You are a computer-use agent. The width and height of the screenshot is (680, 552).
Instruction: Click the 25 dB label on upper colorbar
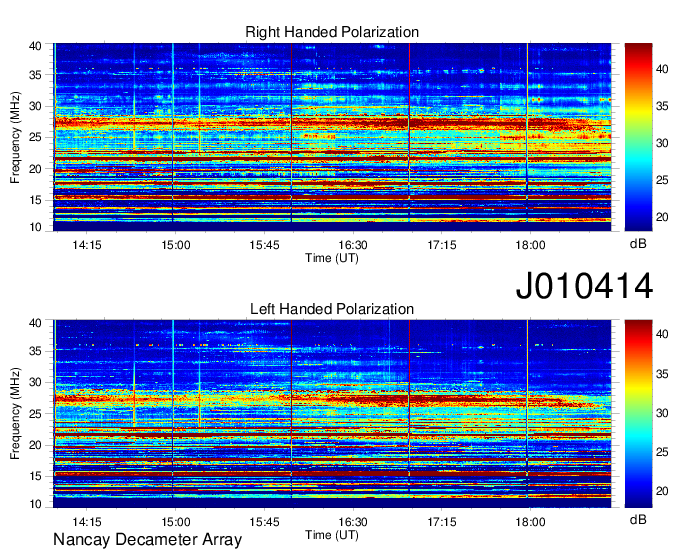point(662,180)
